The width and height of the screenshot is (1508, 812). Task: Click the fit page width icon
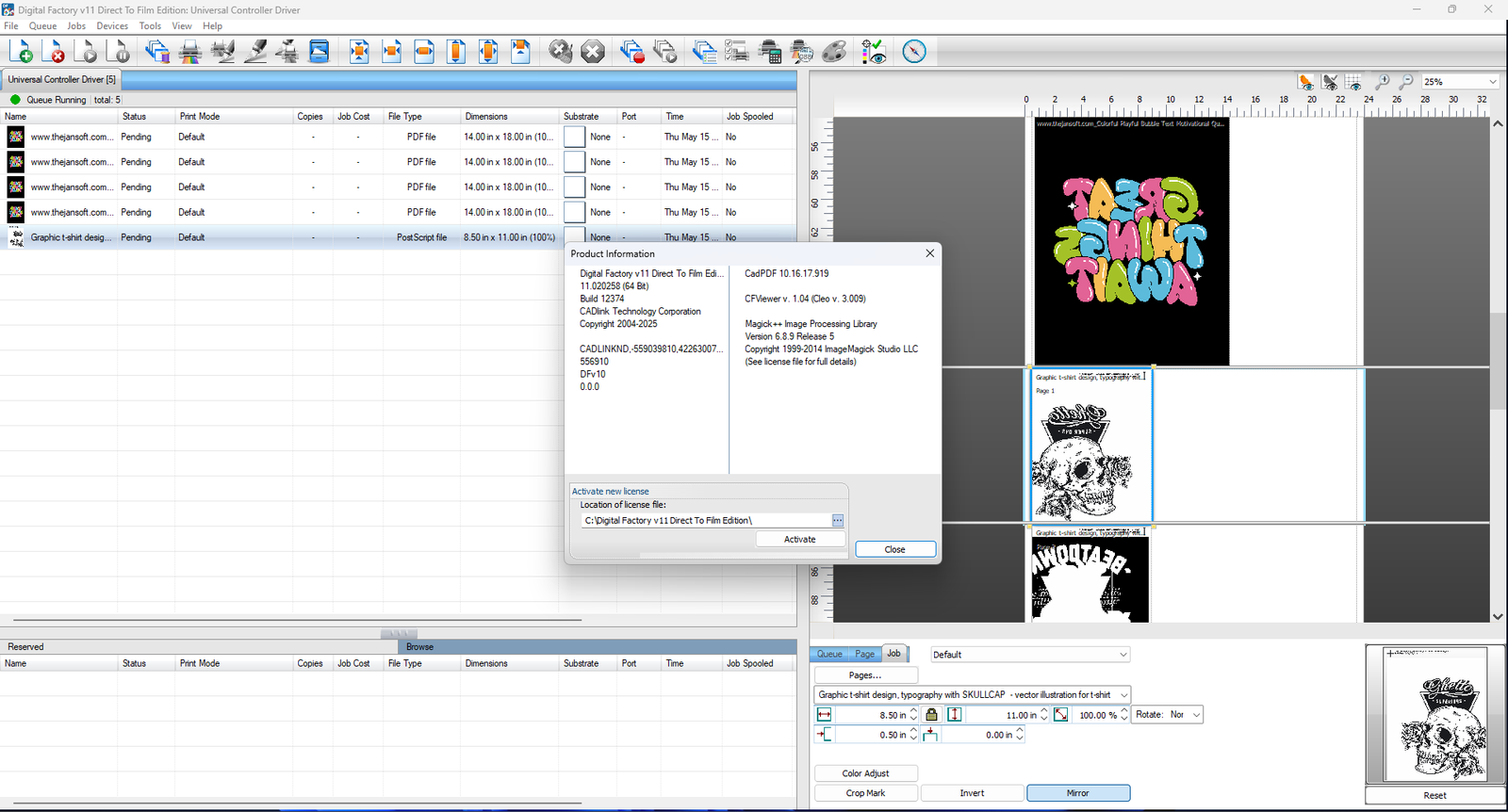pos(424,52)
